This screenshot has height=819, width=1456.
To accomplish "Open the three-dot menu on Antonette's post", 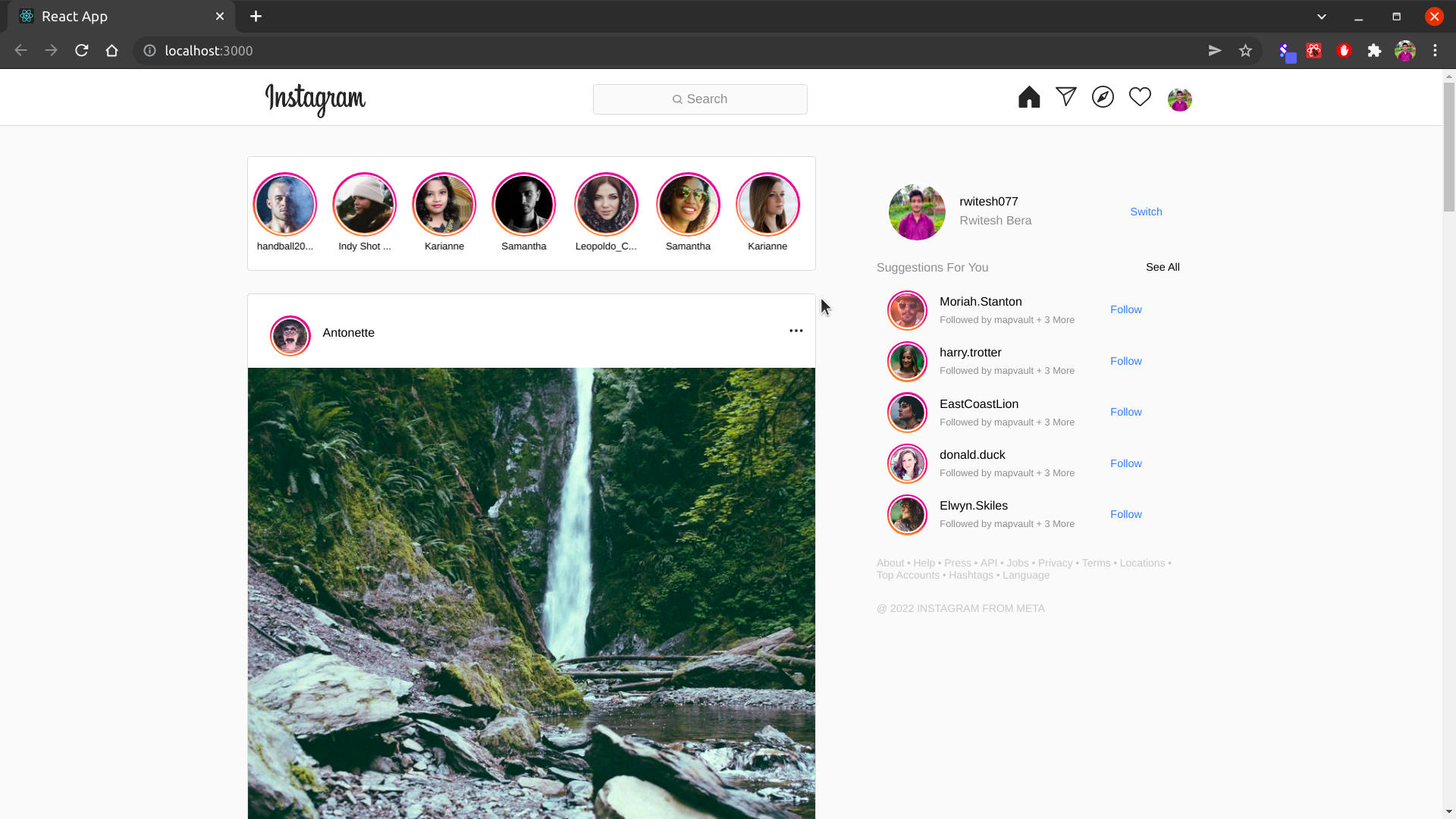I will 795,331.
